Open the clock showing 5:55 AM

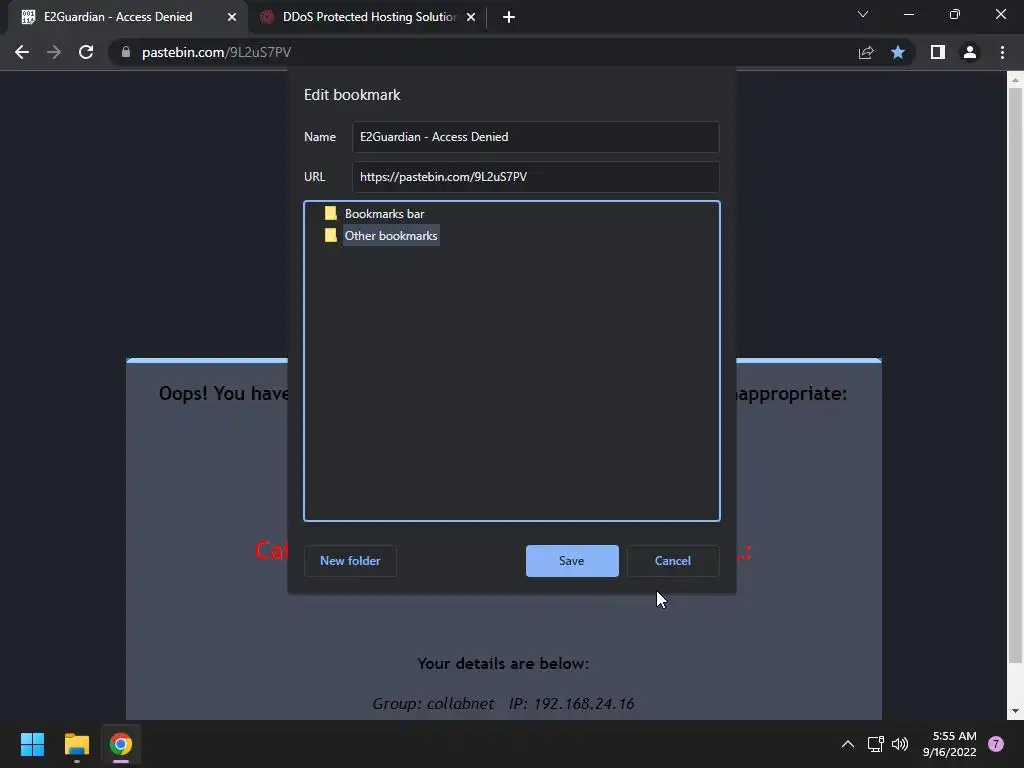(950, 744)
